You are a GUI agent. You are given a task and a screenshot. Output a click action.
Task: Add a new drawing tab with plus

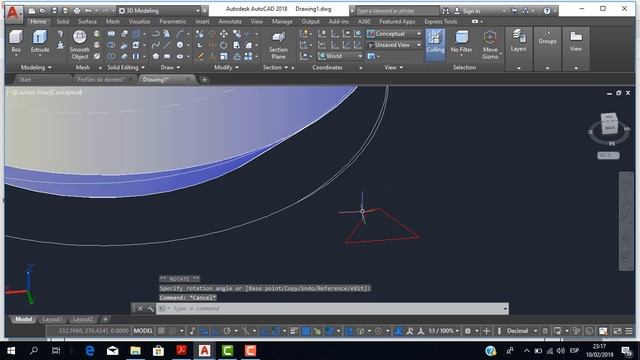click(x=204, y=80)
